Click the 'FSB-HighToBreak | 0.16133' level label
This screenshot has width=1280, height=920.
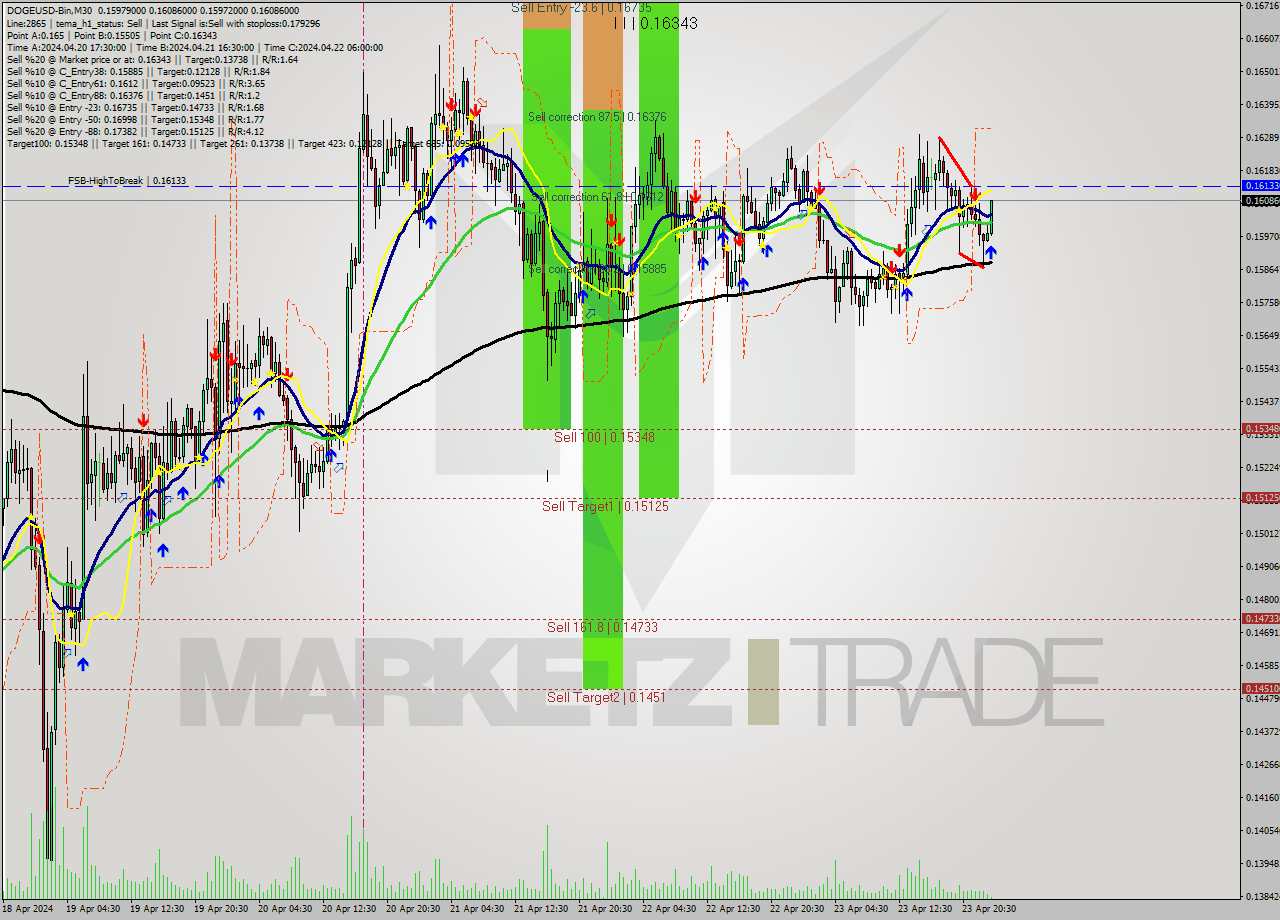tap(127, 181)
